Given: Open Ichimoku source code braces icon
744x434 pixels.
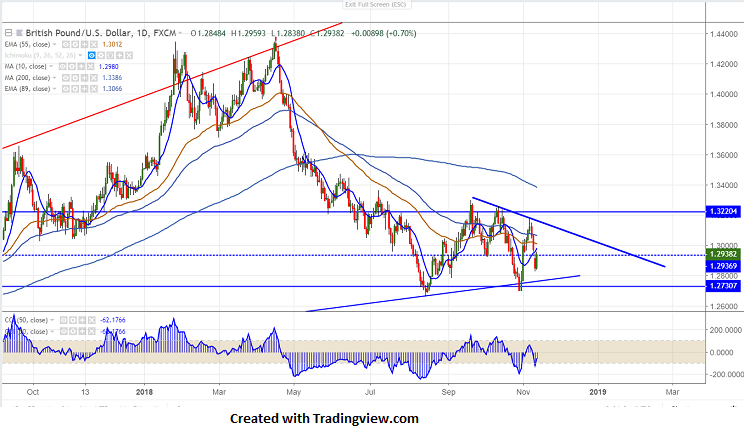Looking at the screenshot, I should tap(110, 55).
